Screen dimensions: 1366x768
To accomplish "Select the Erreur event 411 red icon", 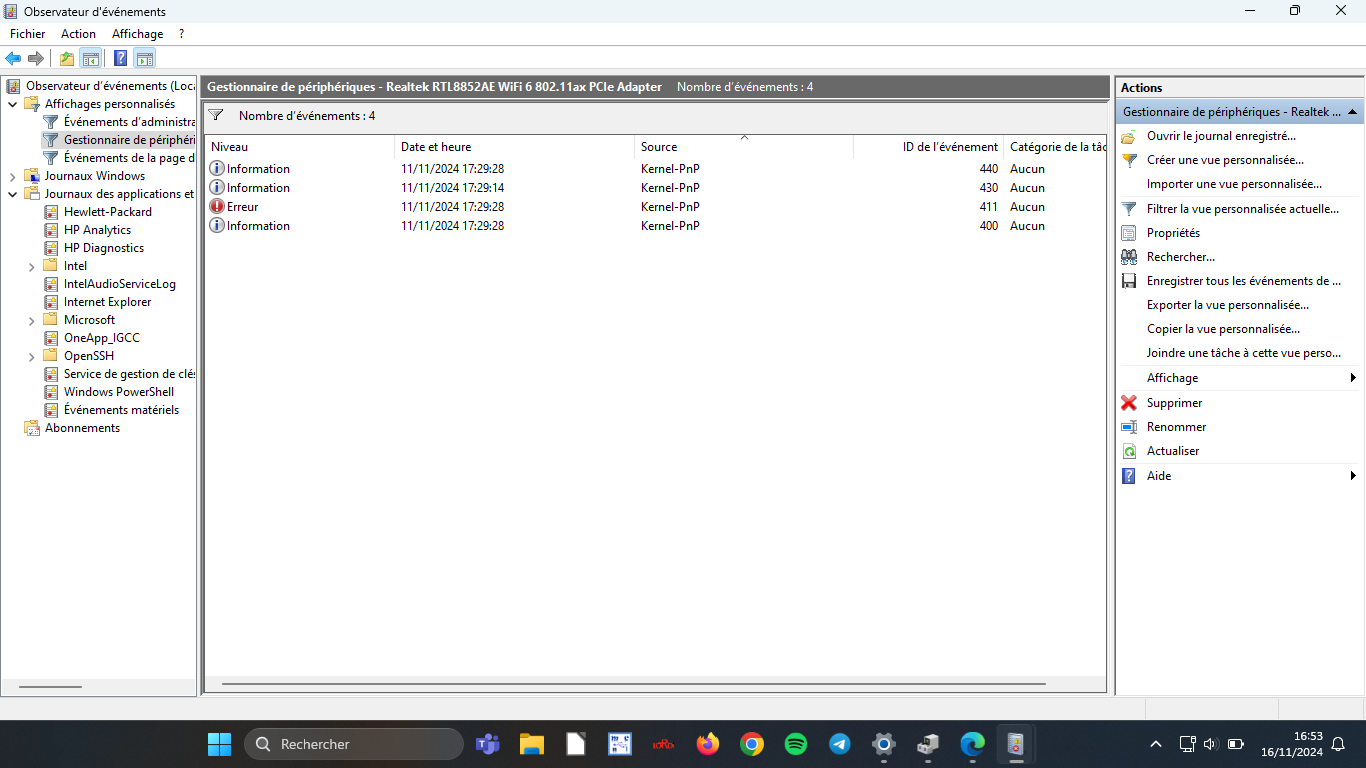I will tap(217, 207).
